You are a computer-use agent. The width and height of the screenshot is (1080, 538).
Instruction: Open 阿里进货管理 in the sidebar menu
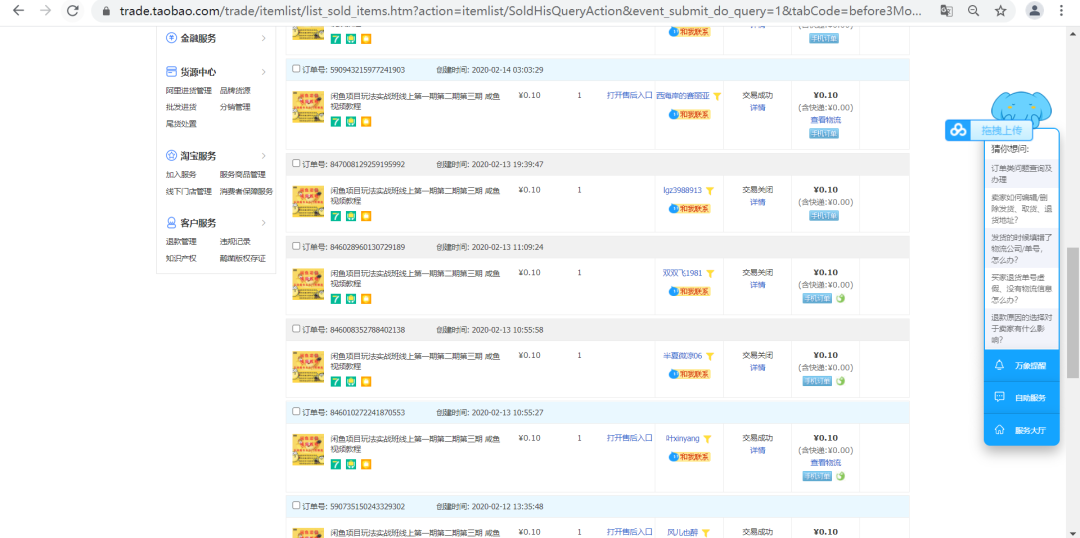[x=186, y=90]
